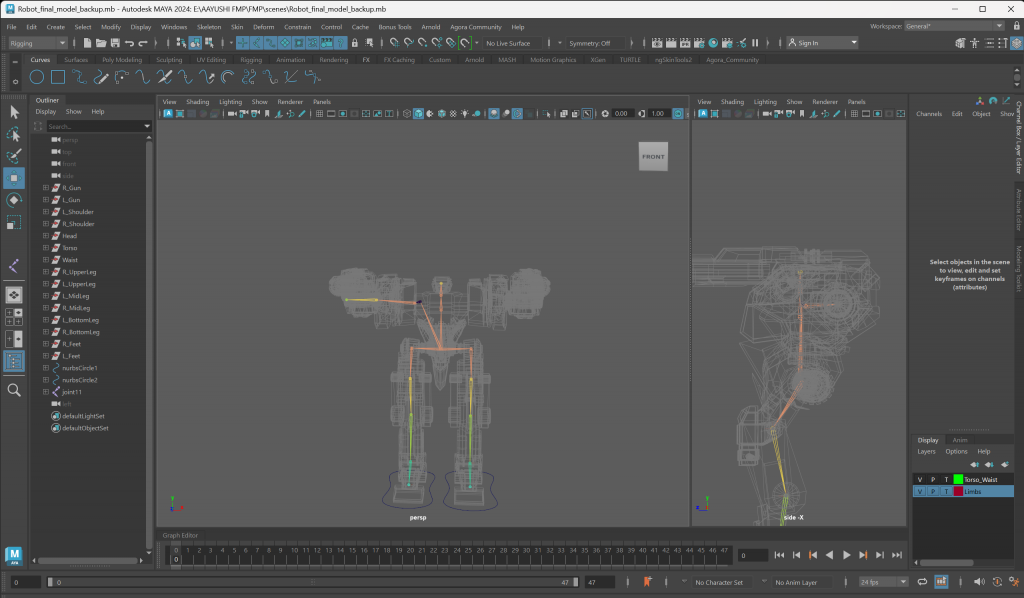The height and width of the screenshot is (598, 1024).
Task: Click the Save Scene icon
Action: 116,43
